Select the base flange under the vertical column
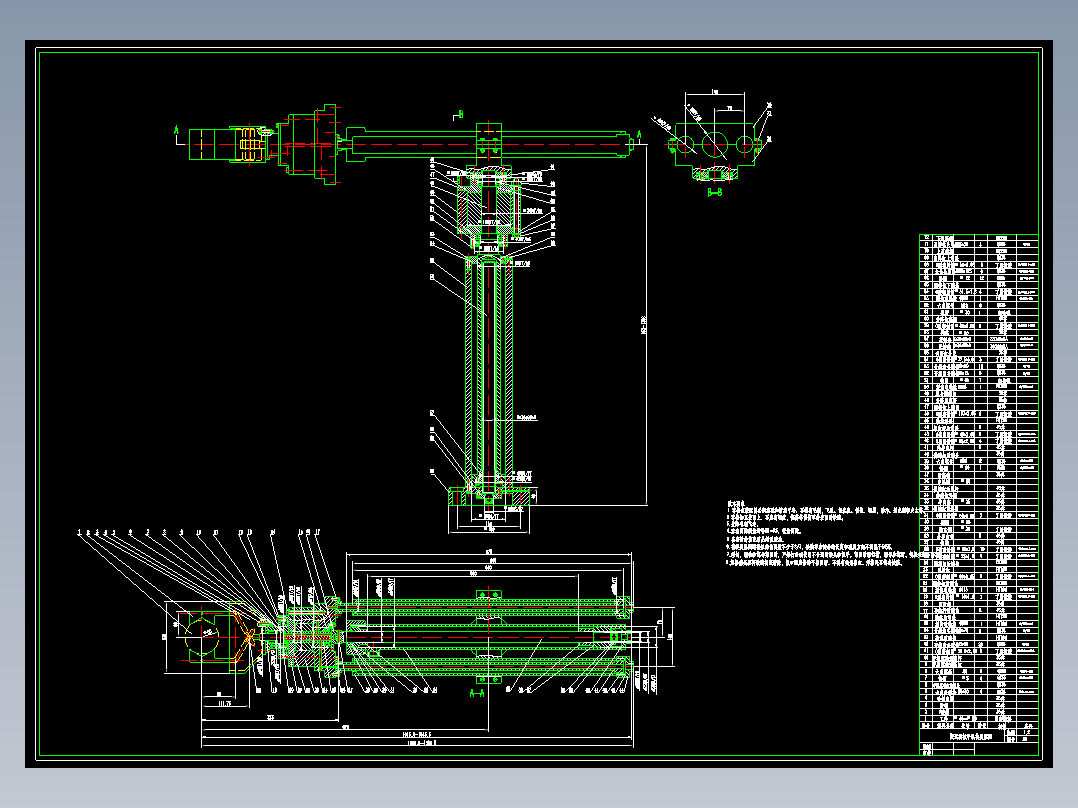The image size is (1078, 808). pos(489,496)
